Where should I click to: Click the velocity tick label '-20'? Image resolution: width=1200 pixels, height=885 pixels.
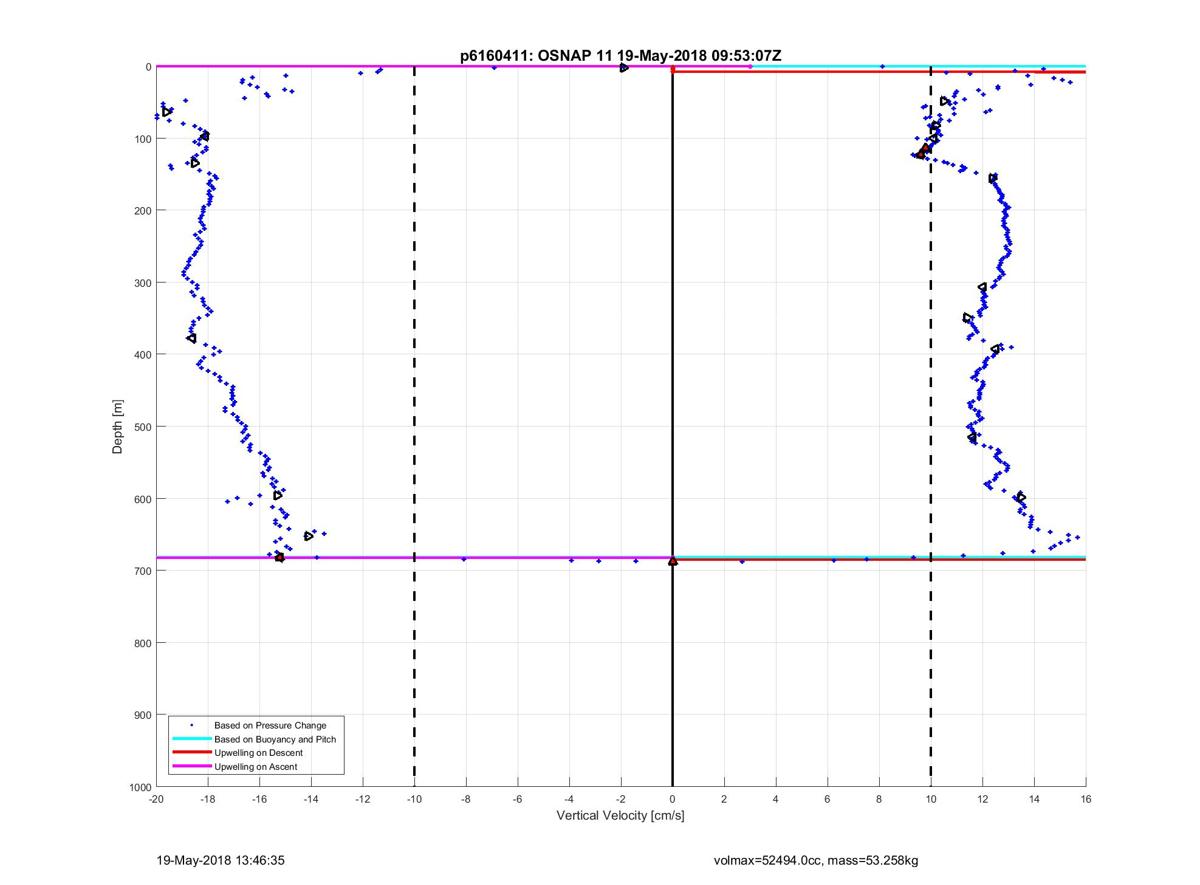pyautogui.click(x=156, y=799)
